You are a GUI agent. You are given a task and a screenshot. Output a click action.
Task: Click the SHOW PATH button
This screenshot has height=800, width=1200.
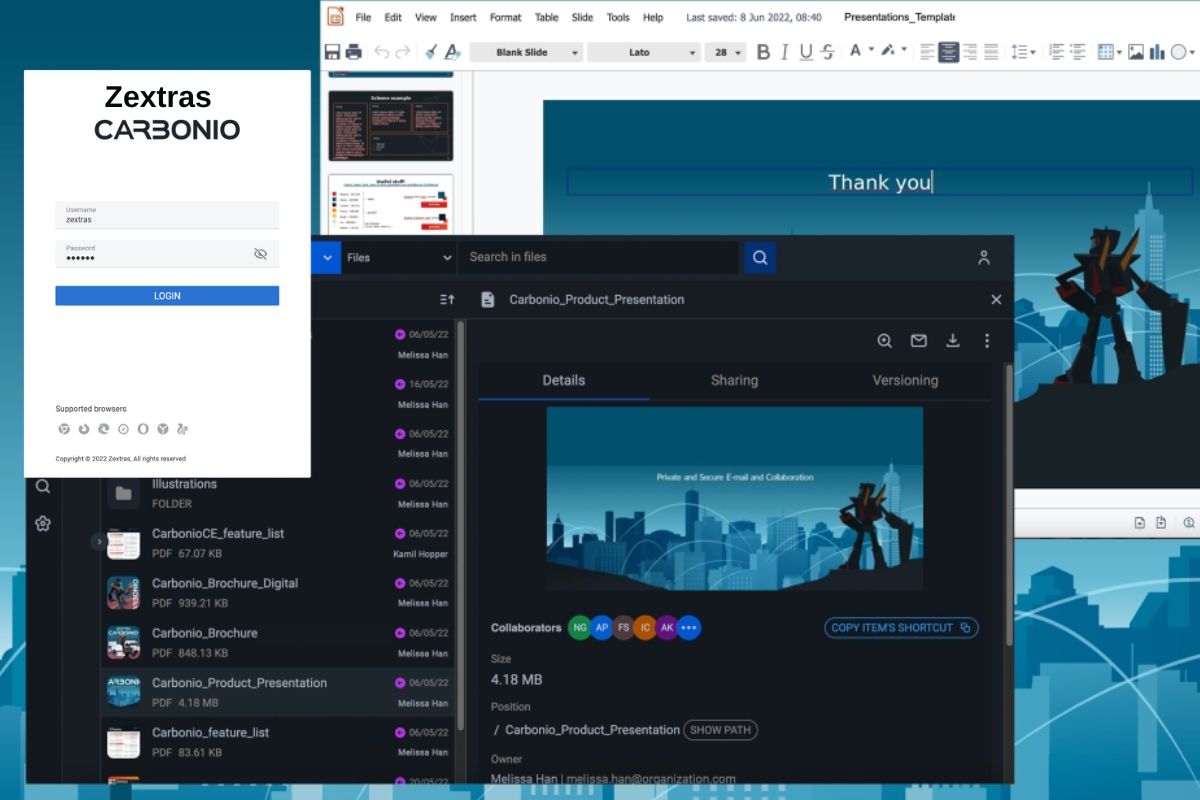click(x=720, y=730)
